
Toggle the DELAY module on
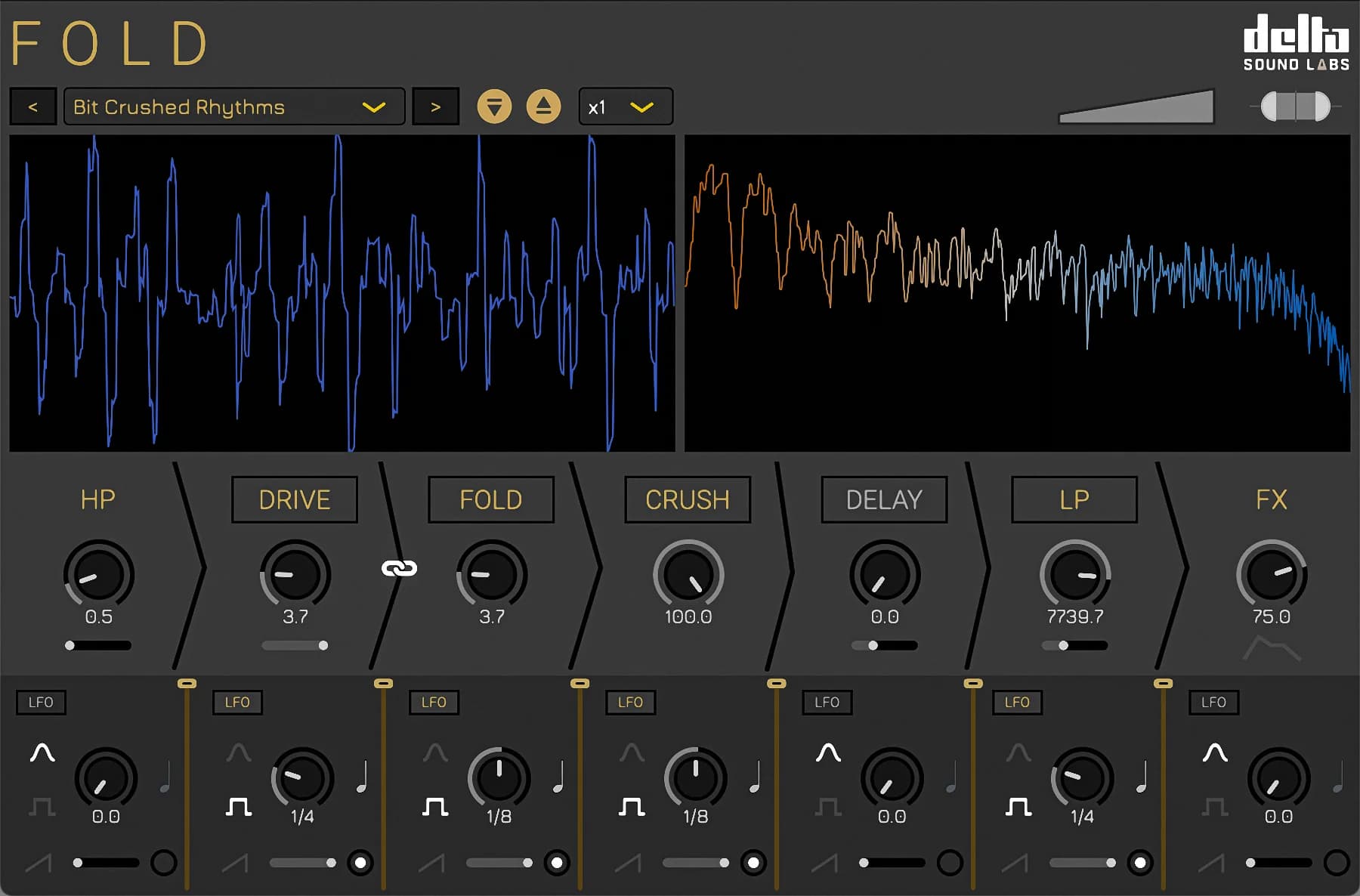[884, 499]
